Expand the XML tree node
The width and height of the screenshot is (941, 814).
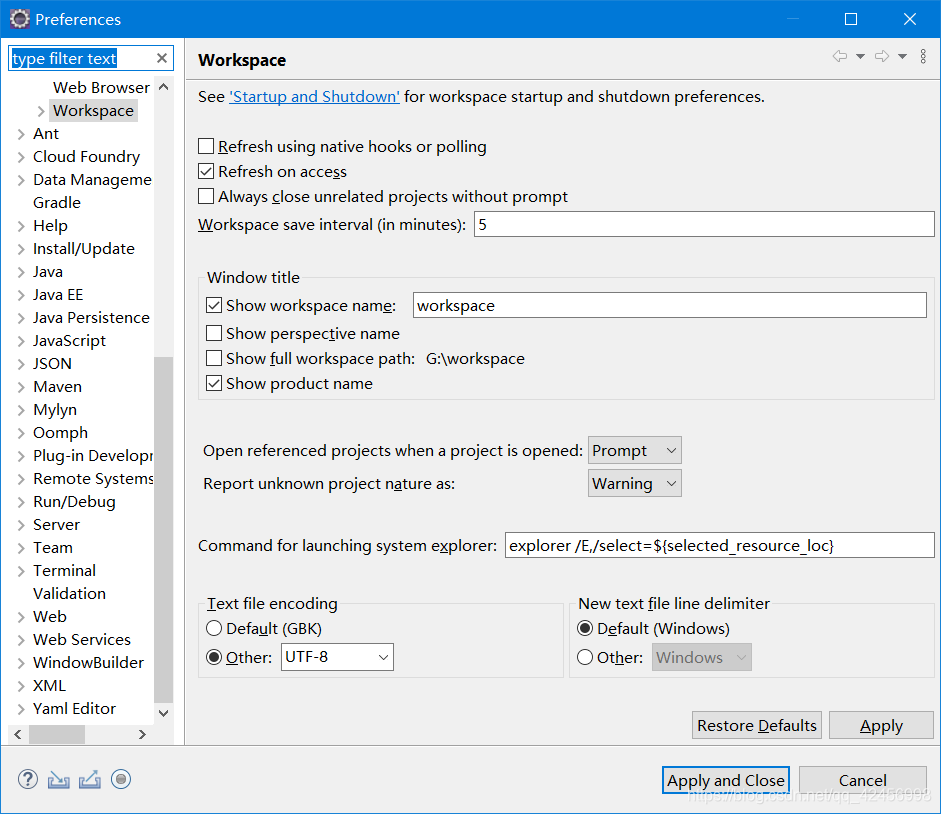point(21,686)
